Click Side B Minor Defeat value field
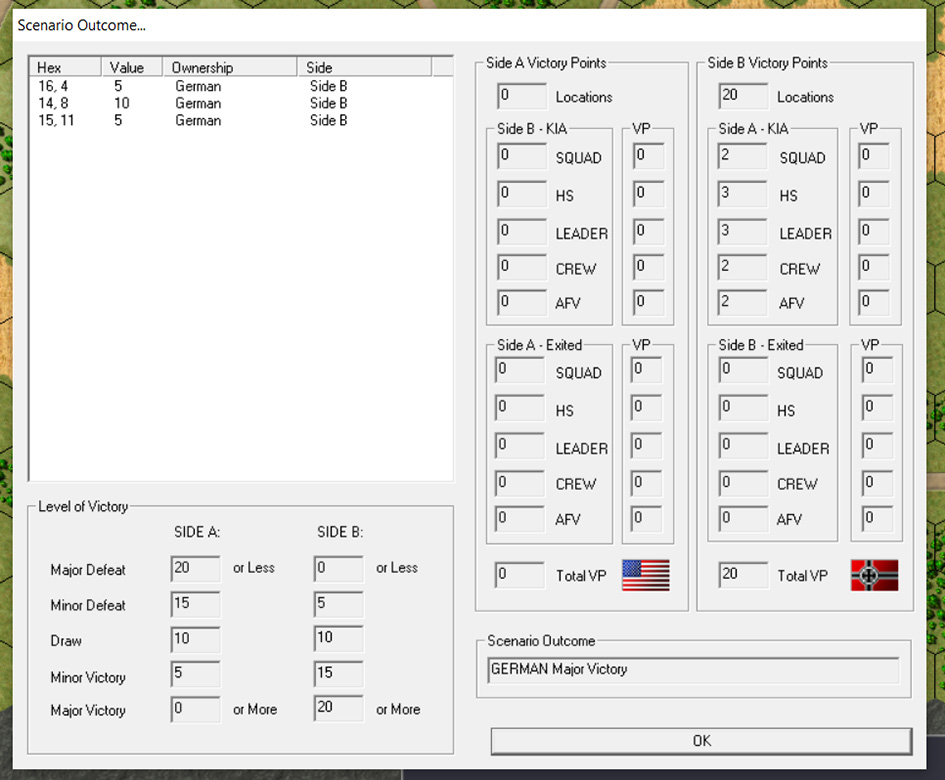 (339, 604)
